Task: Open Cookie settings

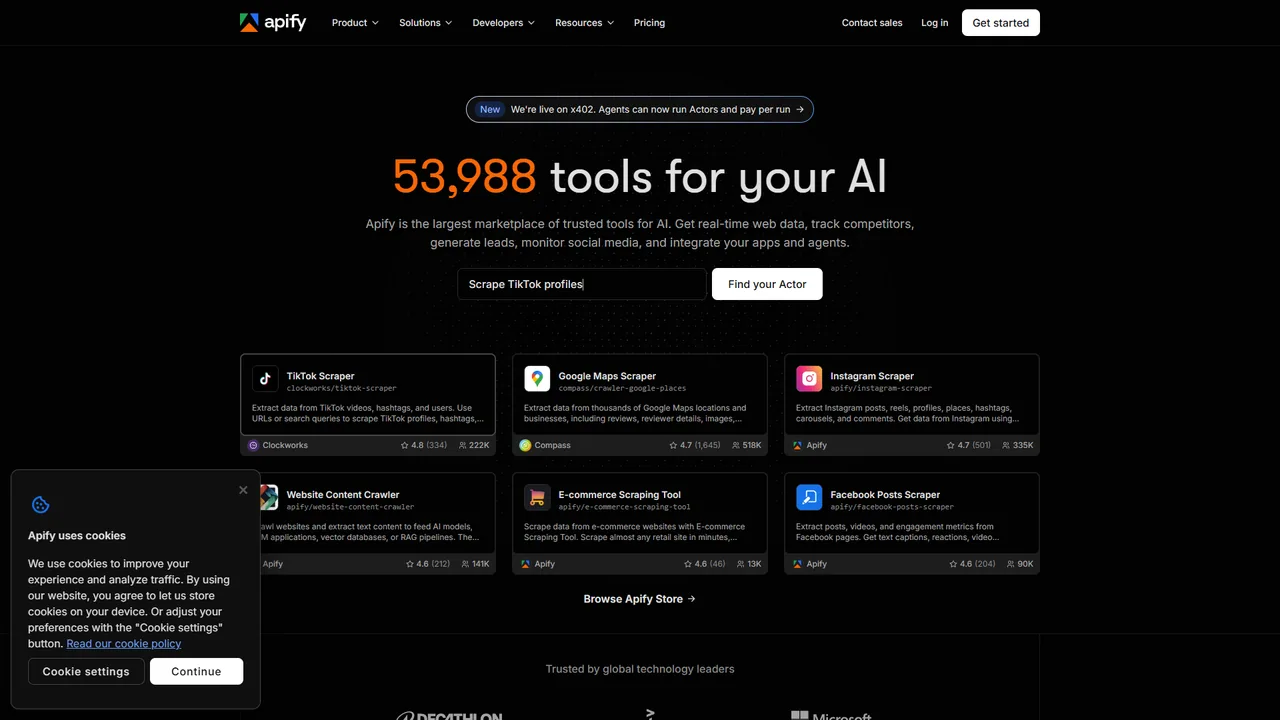Action: click(x=86, y=672)
